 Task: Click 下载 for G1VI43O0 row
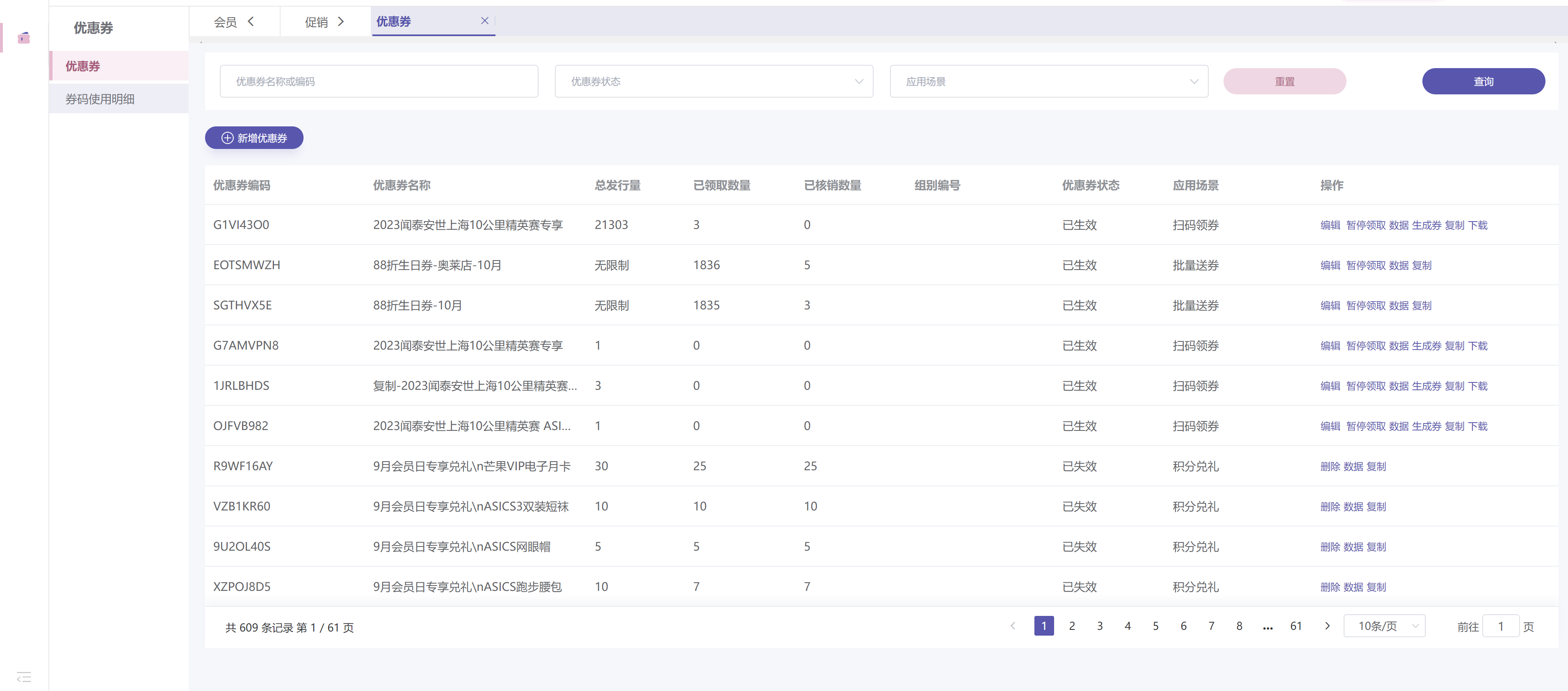(1478, 225)
